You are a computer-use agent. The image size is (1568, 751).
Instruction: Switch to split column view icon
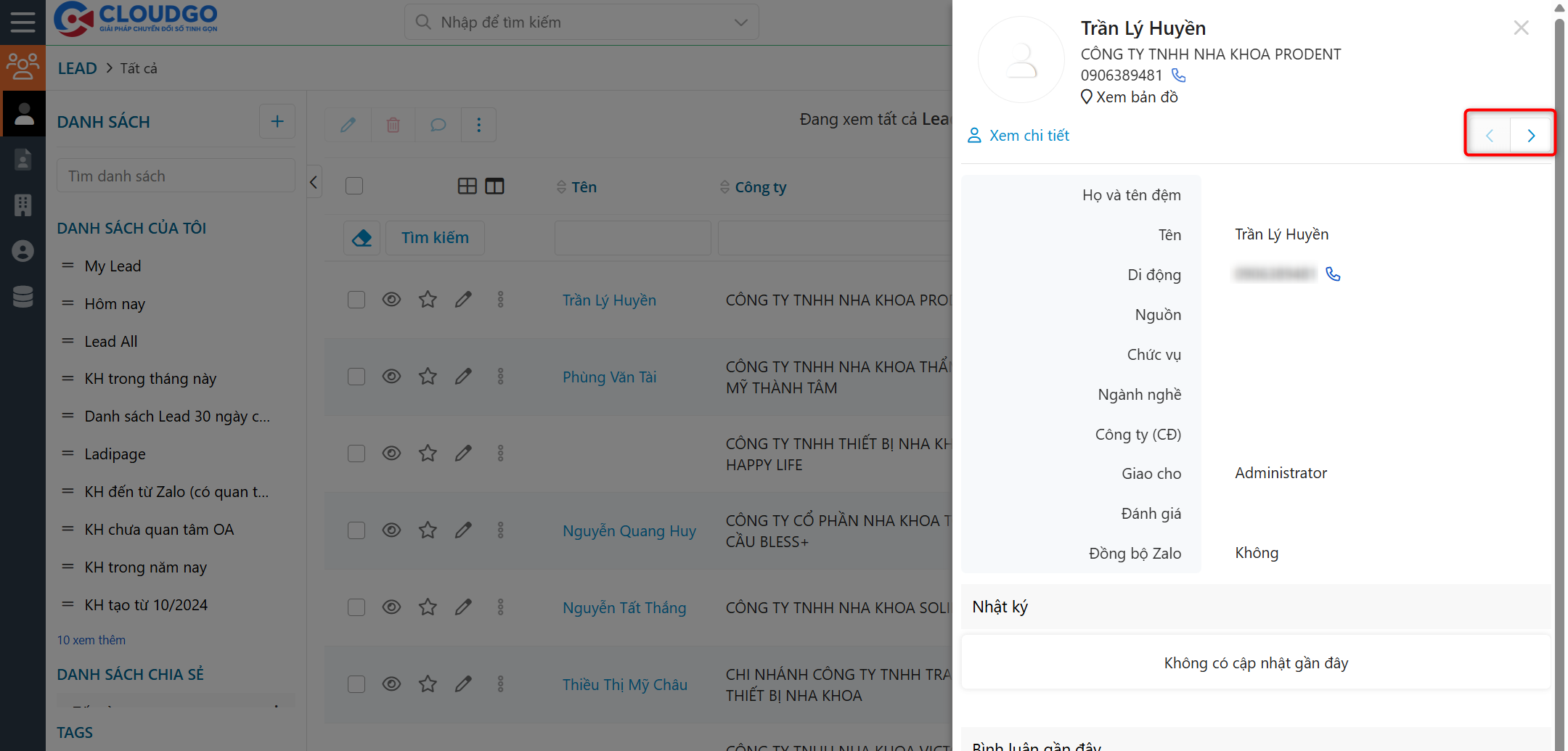(x=494, y=186)
